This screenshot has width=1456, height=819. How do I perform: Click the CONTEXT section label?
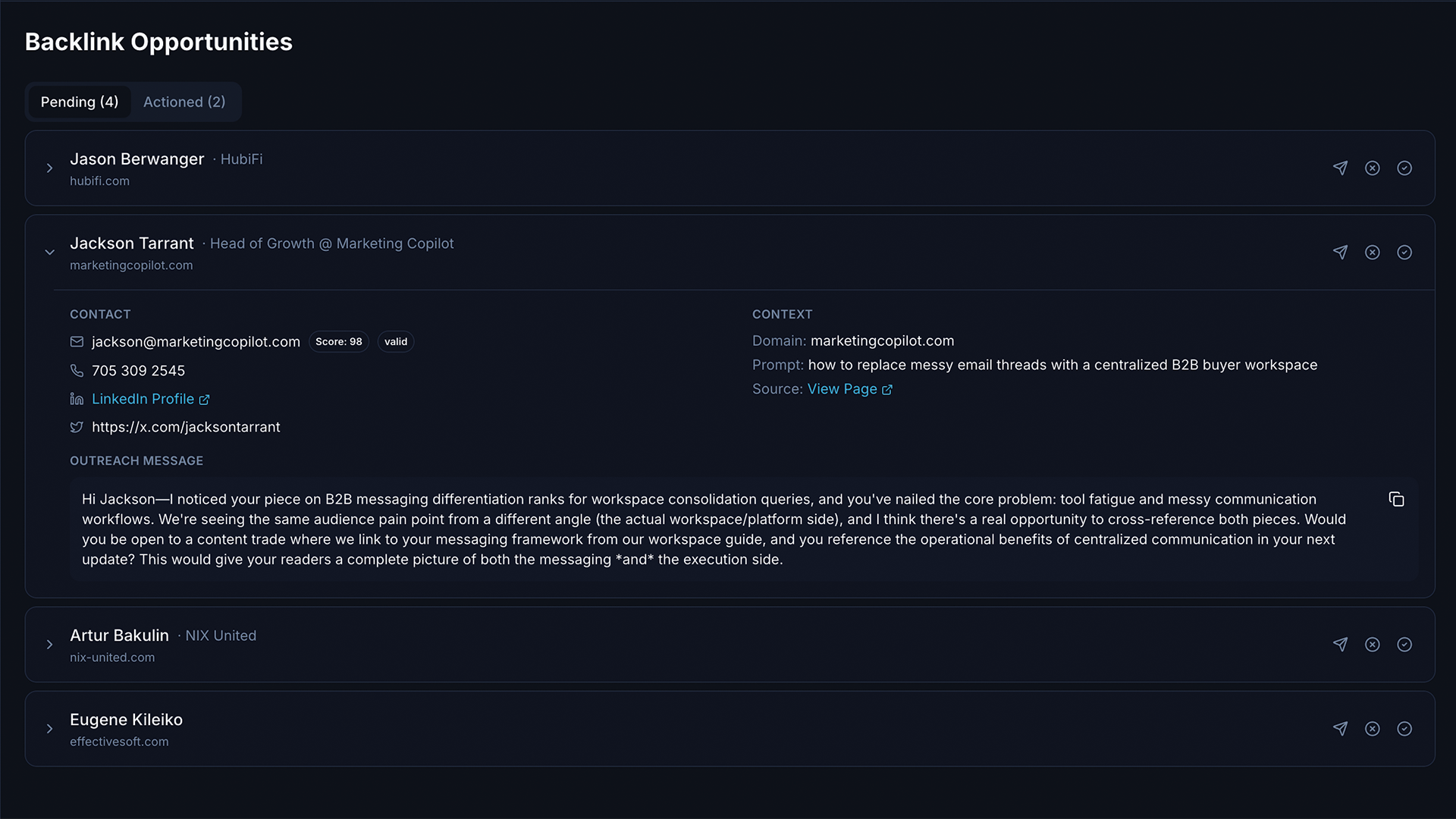[782, 315]
